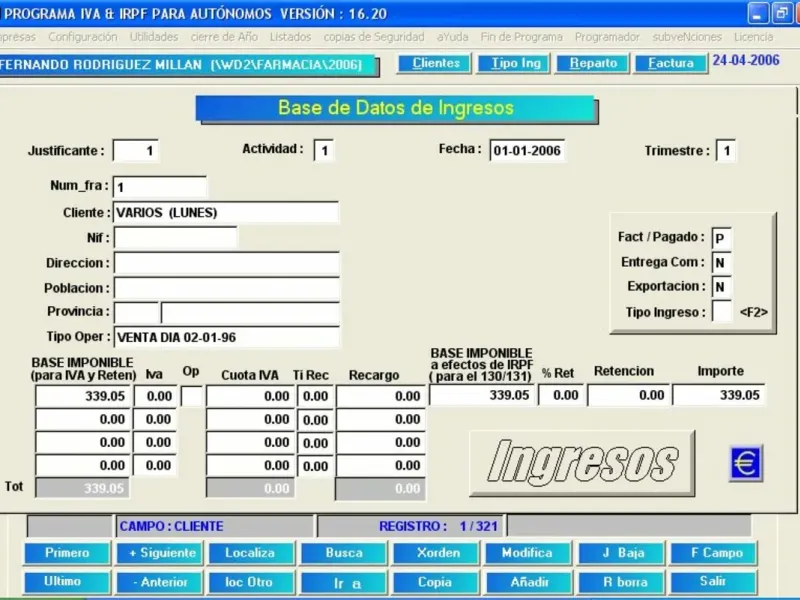Click the Cliente field with VARIOS (LUNES)

point(226,213)
